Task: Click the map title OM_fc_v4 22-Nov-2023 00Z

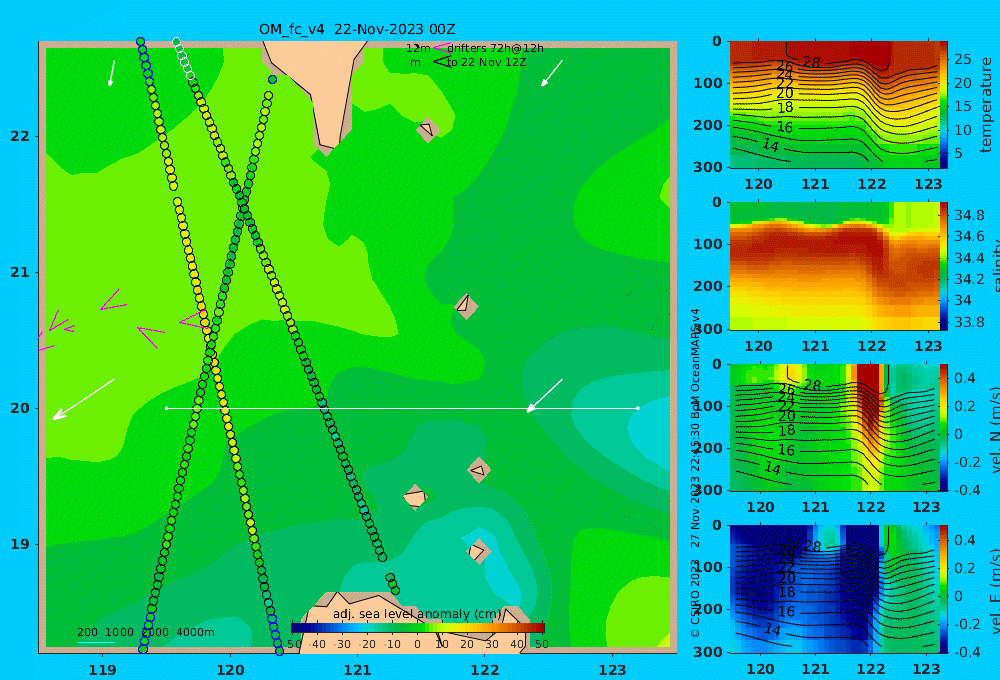Action: (357, 29)
